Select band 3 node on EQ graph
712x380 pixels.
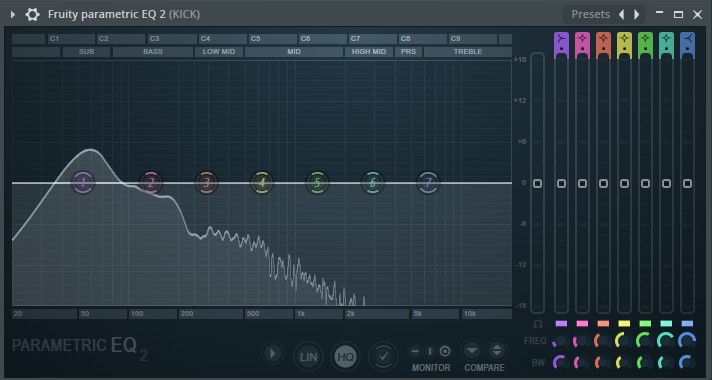coord(207,183)
